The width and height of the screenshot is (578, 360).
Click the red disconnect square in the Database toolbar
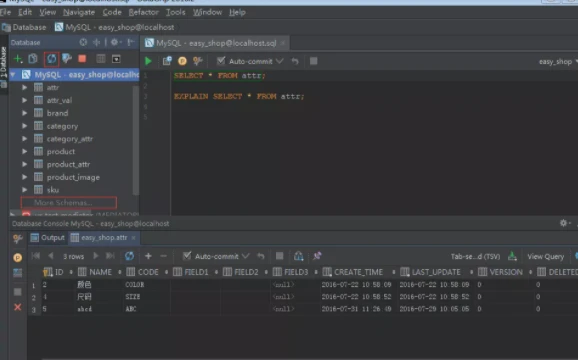coord(82,59)
